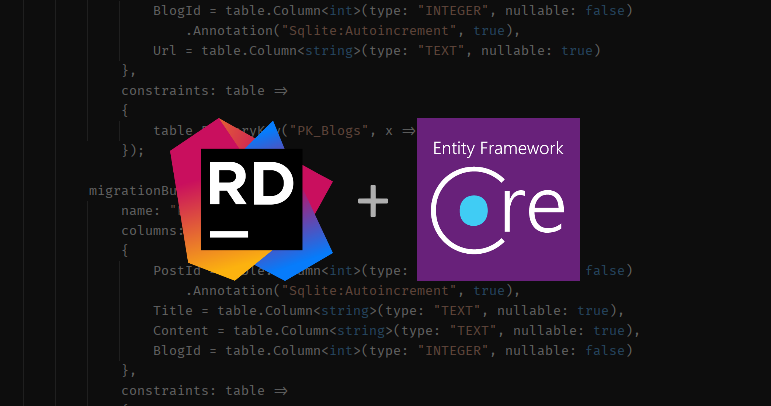Click the '});' closing line
771x406 pixels.
(133, 150)
